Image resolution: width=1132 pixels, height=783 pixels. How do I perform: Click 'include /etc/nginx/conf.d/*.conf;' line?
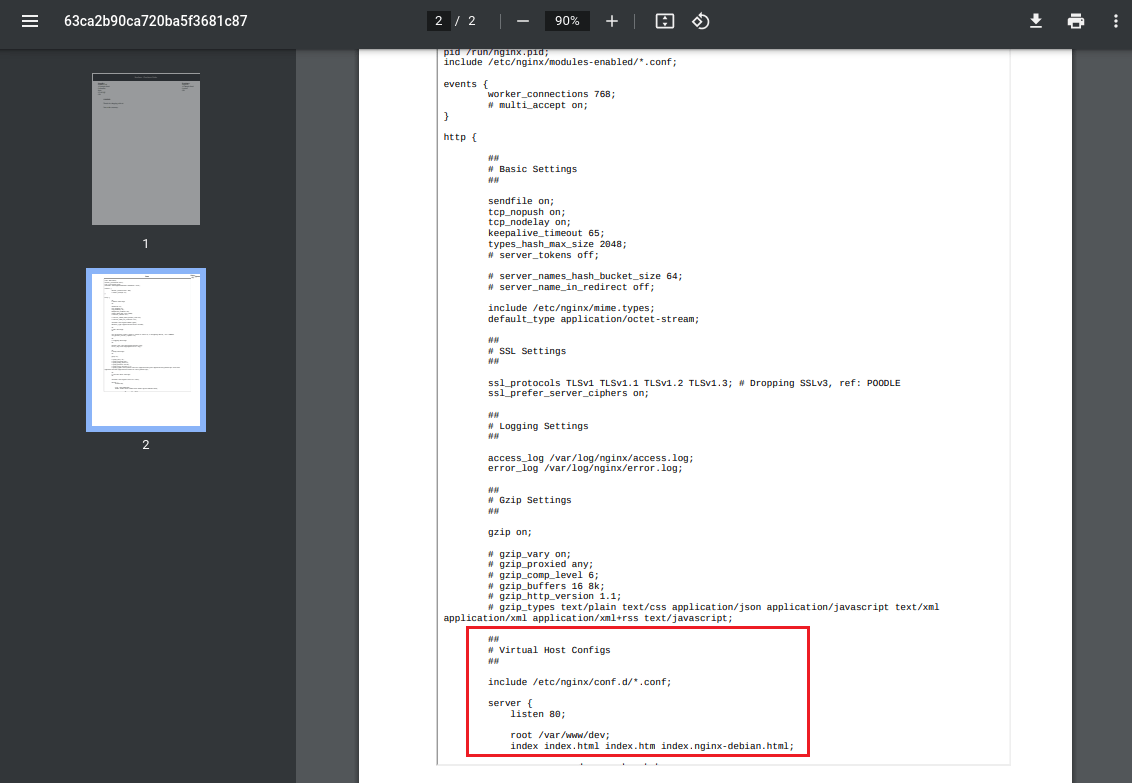(580, 682)
